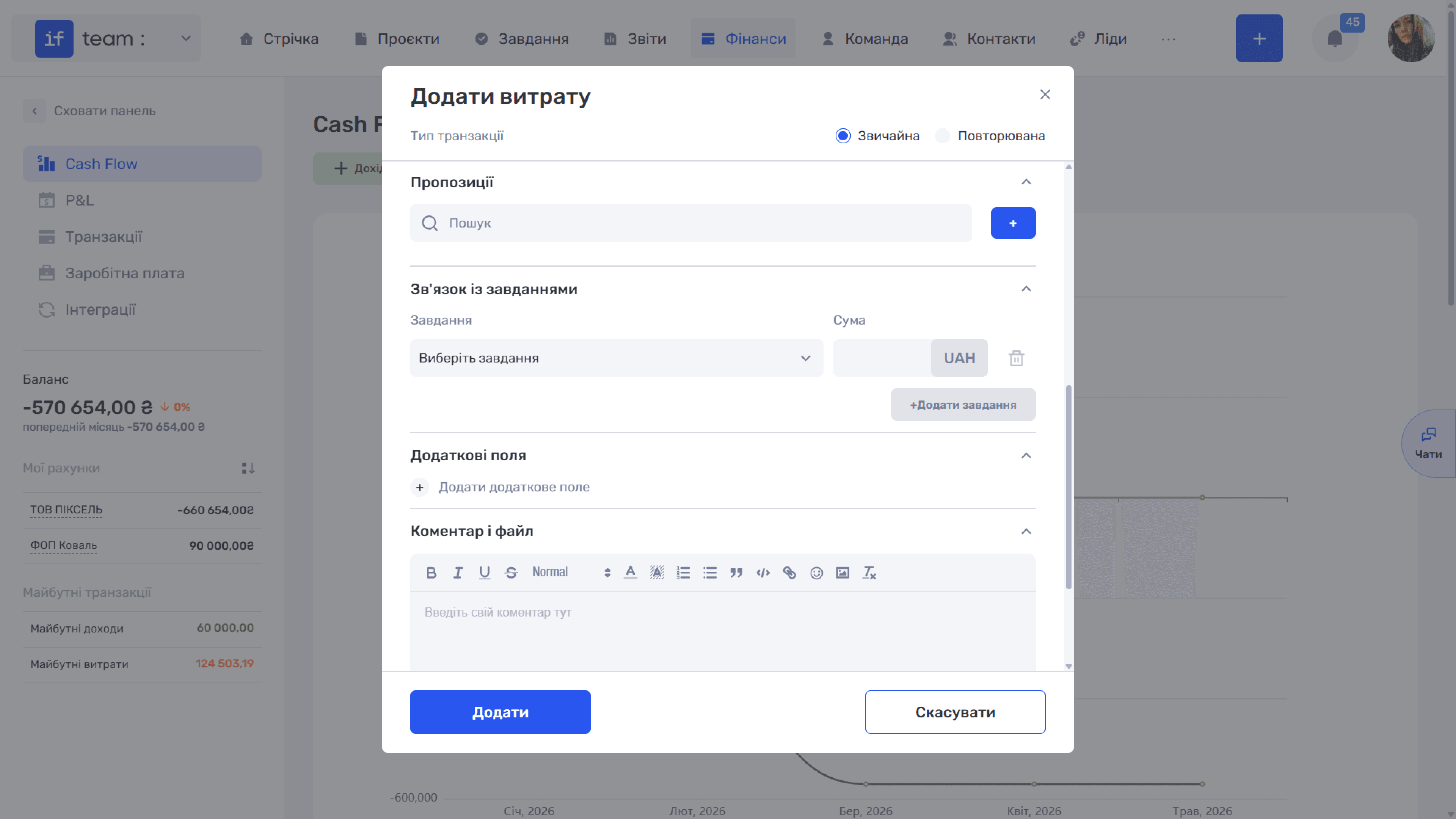Click the dialog's vertical scrollbar thumb
This screenshot has width=1456, height=819.
1068,487
